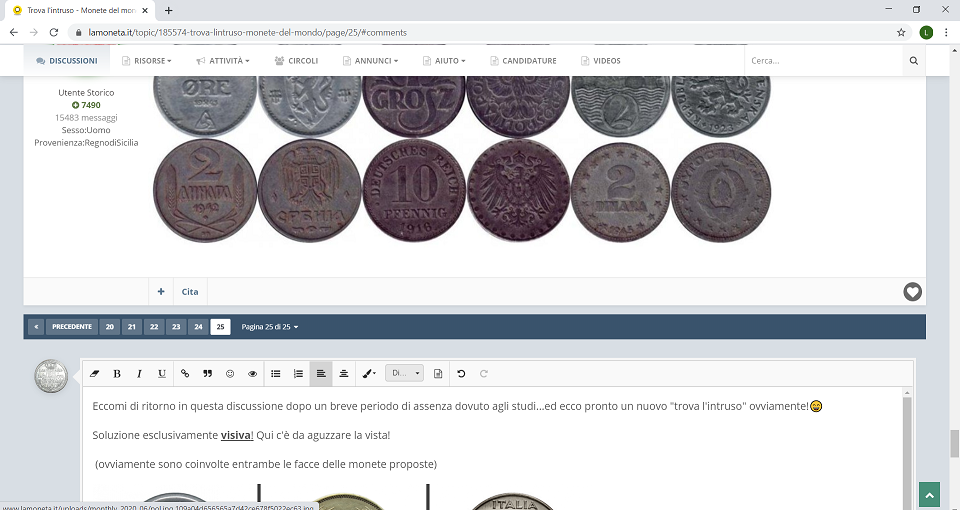The height and width of the screenshot is (510, 960).
Task: Open the emoji smiley picker
Action: pos(230,373)
